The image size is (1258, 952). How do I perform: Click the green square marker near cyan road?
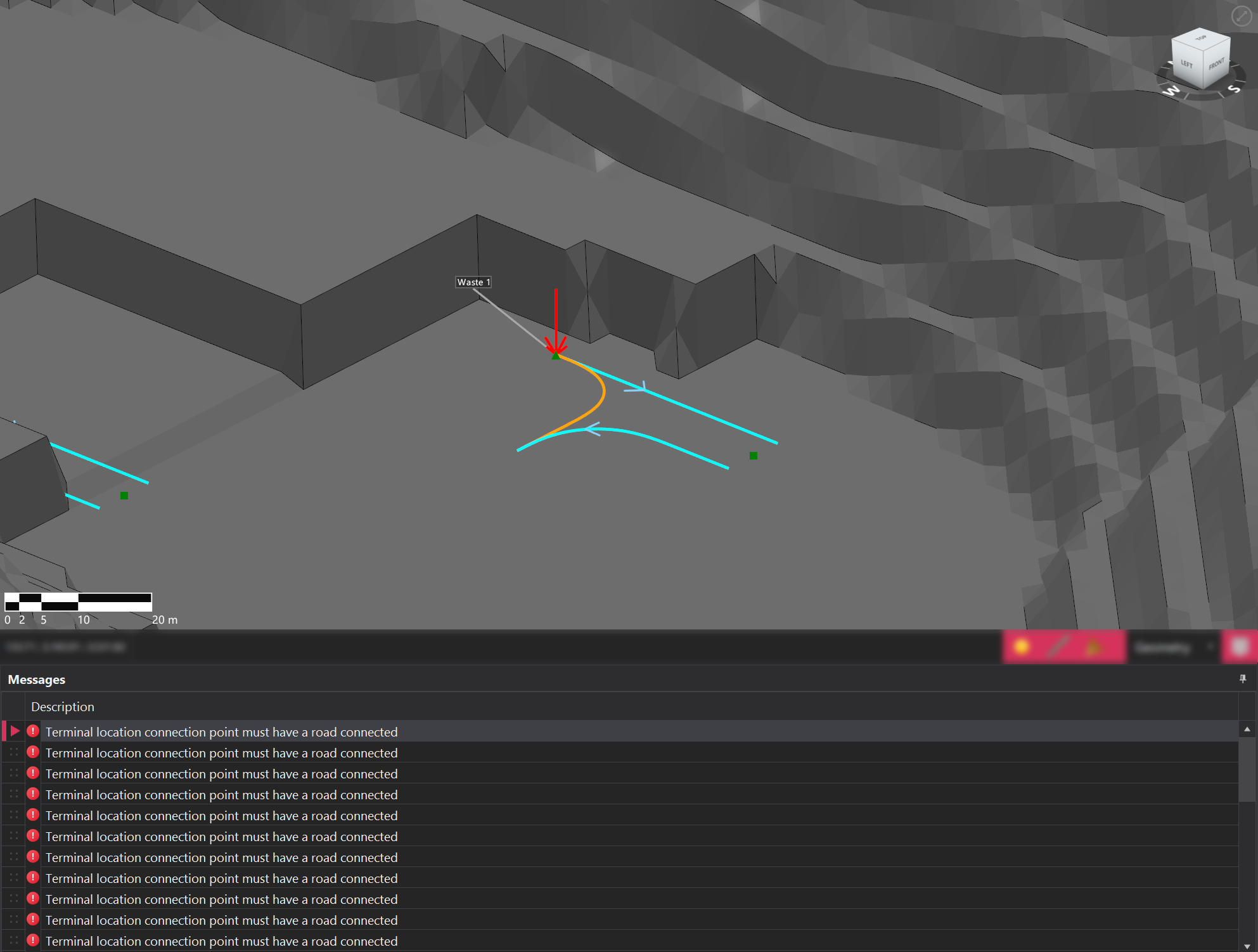754,456
